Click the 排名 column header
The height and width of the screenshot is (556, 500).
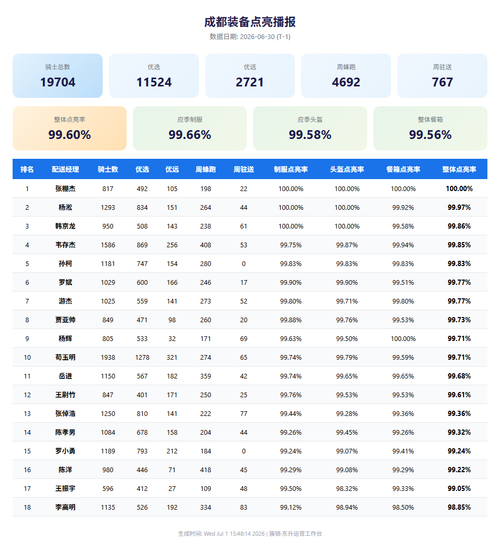click(27, 169)
